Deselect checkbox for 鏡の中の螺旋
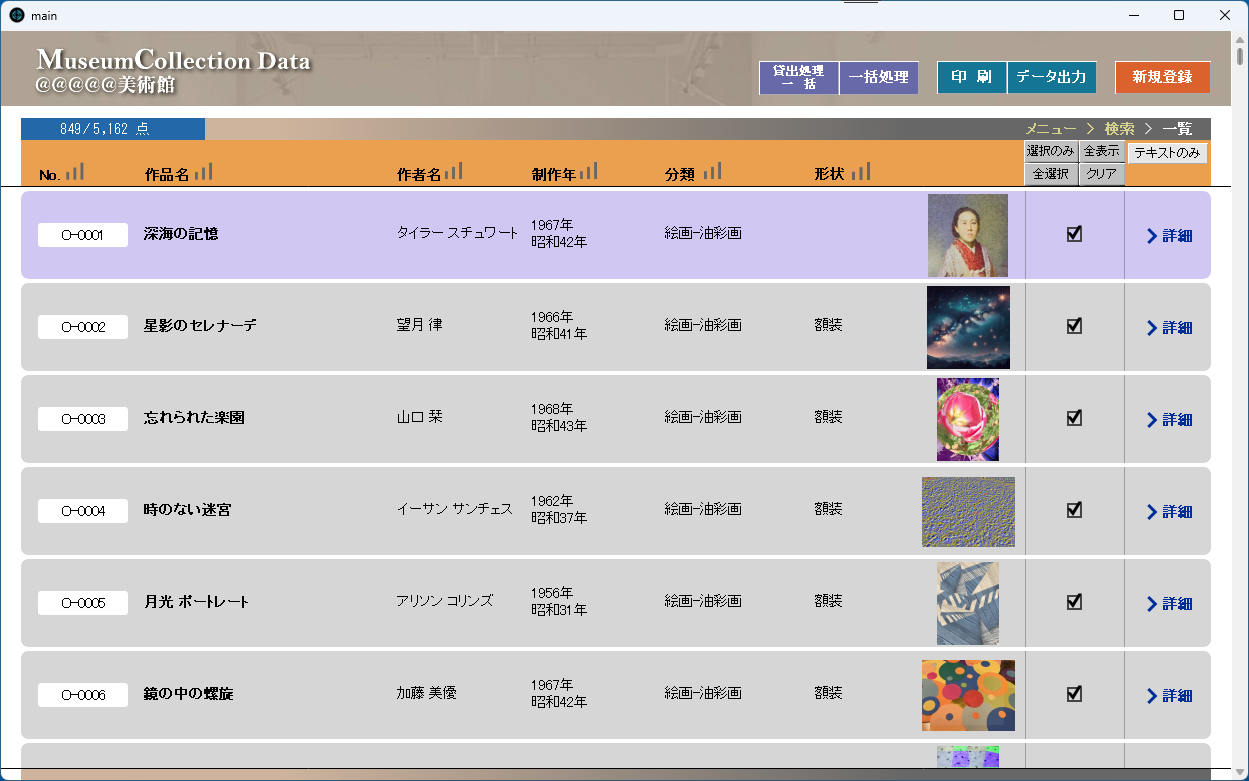Image resolution: width=1249 pixels, height=781 pixels. click(x=1075, y=694)
